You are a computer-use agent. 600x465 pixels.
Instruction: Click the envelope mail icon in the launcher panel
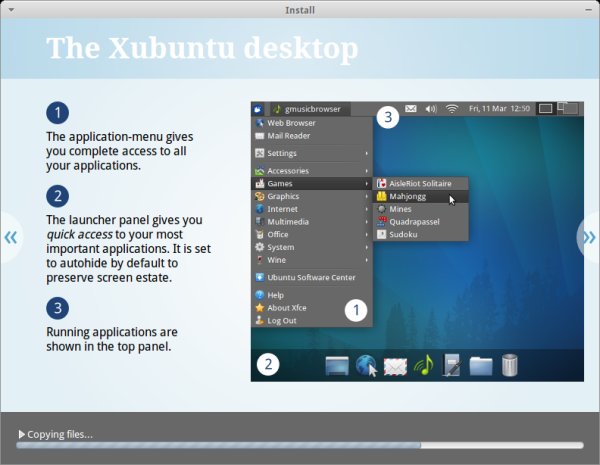pos(395,366)
